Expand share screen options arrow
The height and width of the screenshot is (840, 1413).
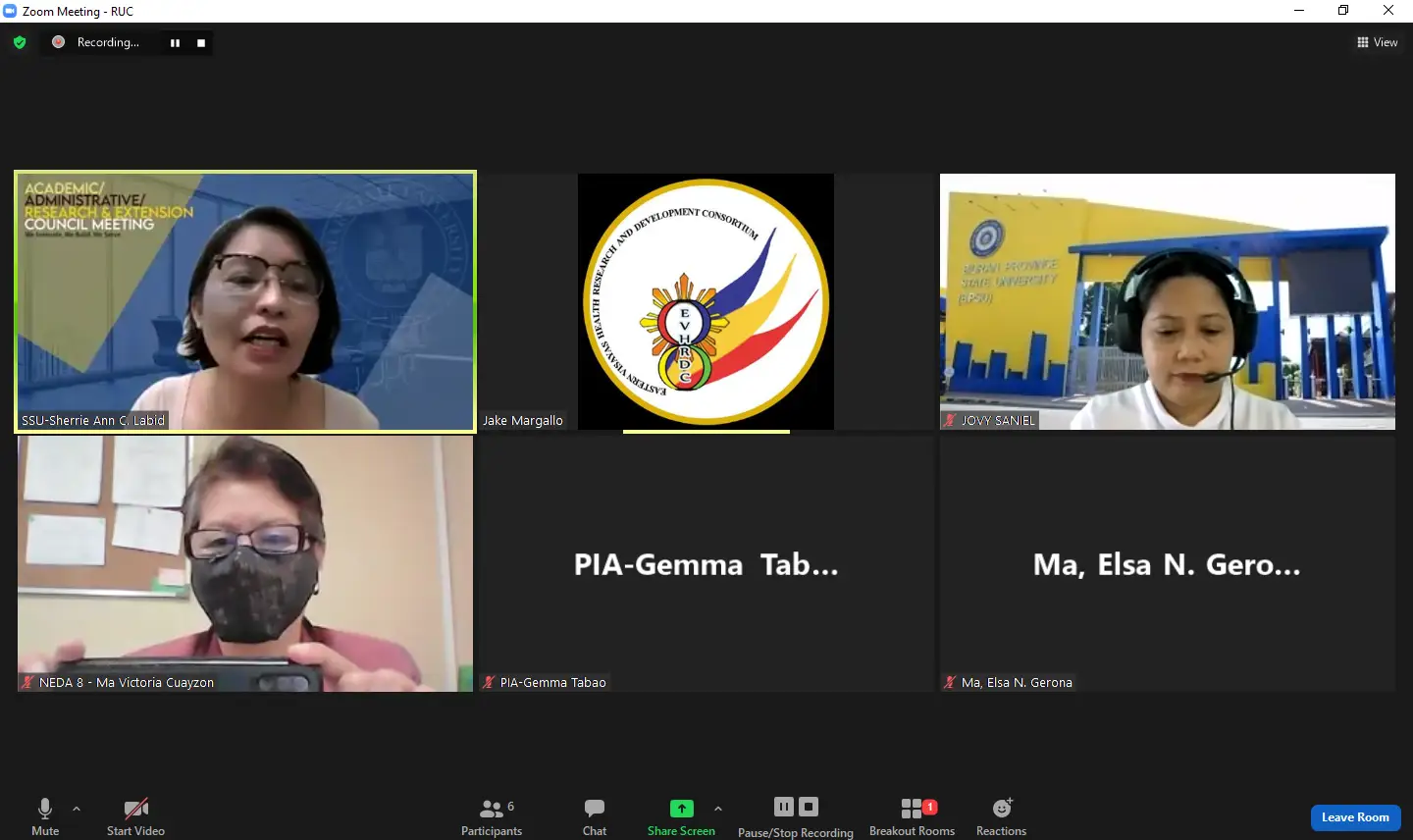718,809
